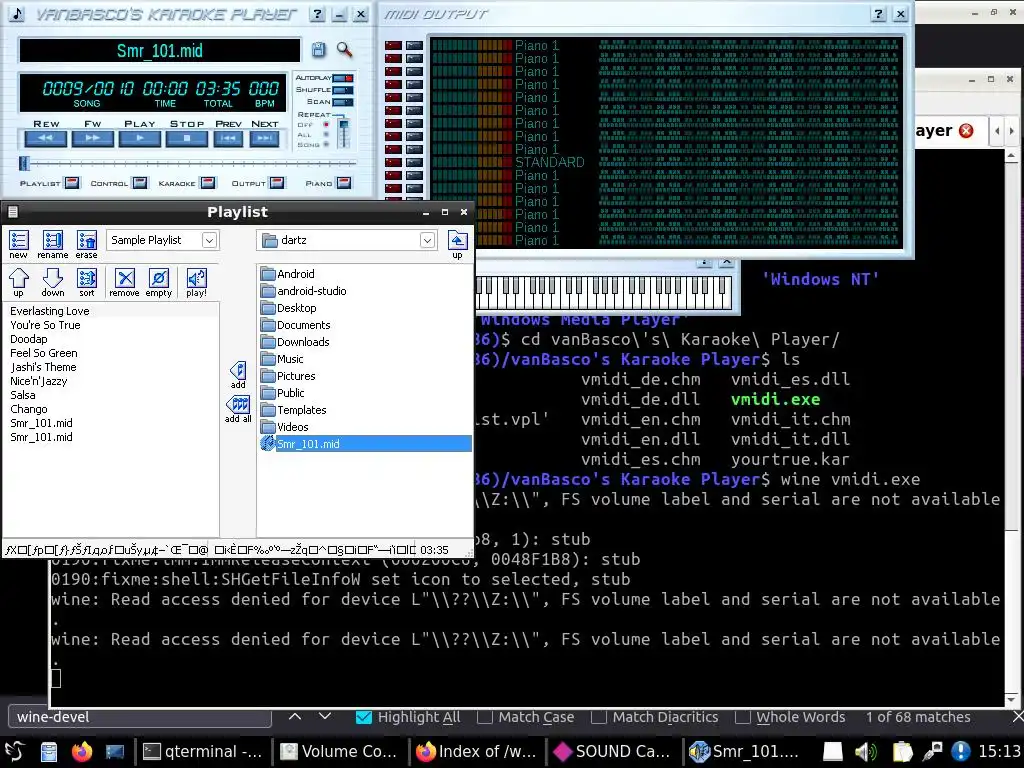Open the Sample Playlist dropdown
Viewport: 1024px width, 768px height.
click(x=209, y=240)
